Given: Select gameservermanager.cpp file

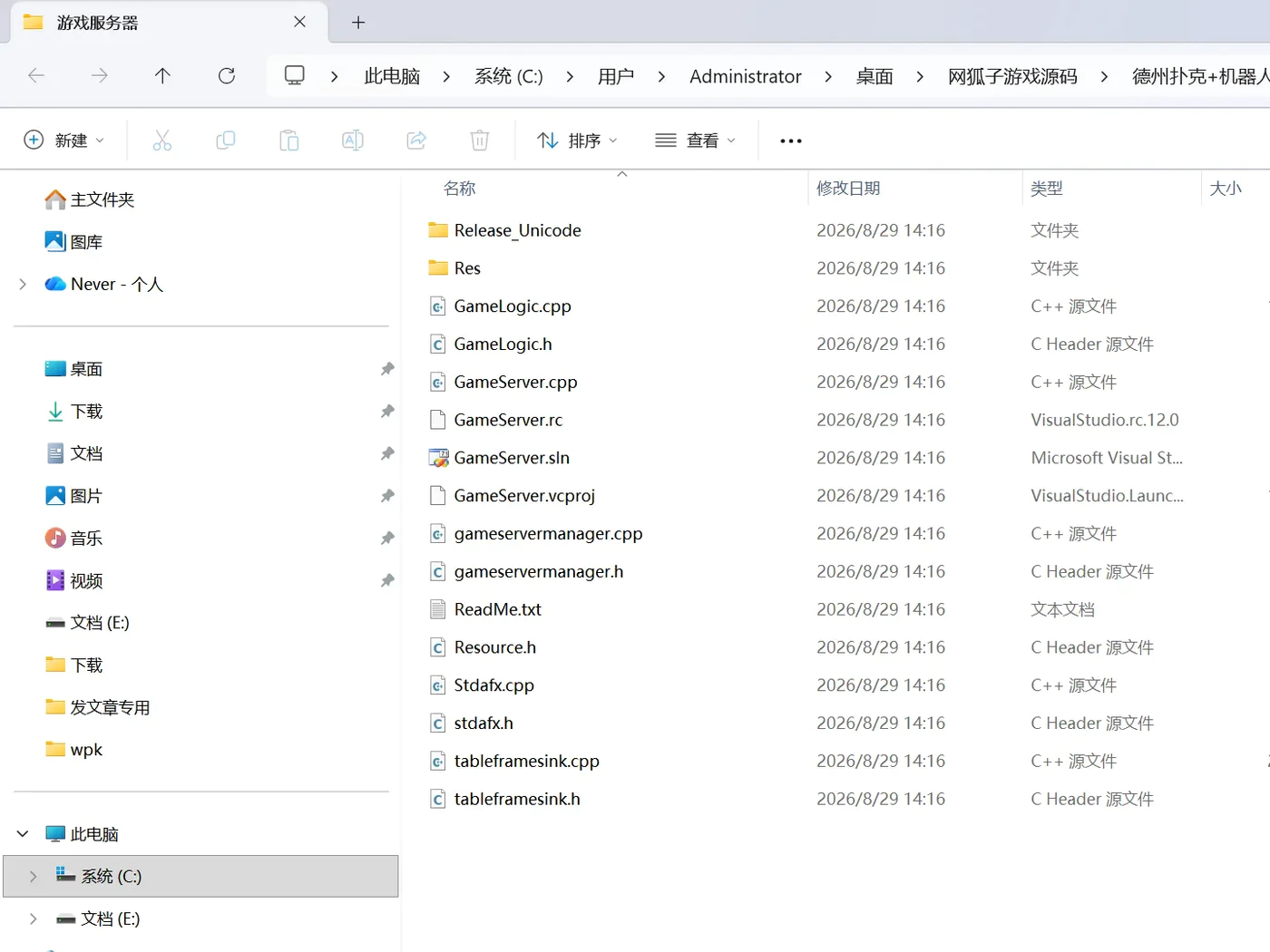Looking at the screenshot, I should [x=548, y=534].
